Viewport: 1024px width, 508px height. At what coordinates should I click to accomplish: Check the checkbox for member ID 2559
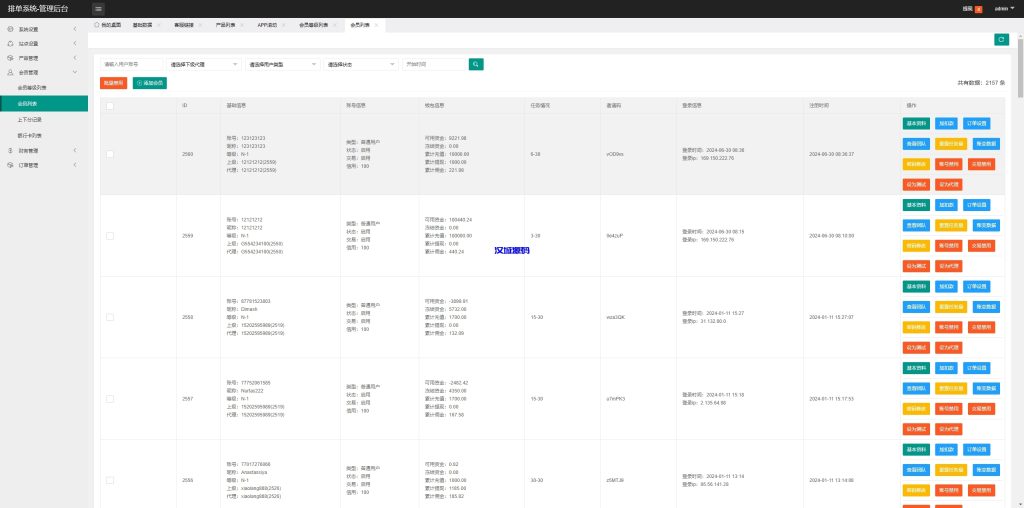[110, 235]
